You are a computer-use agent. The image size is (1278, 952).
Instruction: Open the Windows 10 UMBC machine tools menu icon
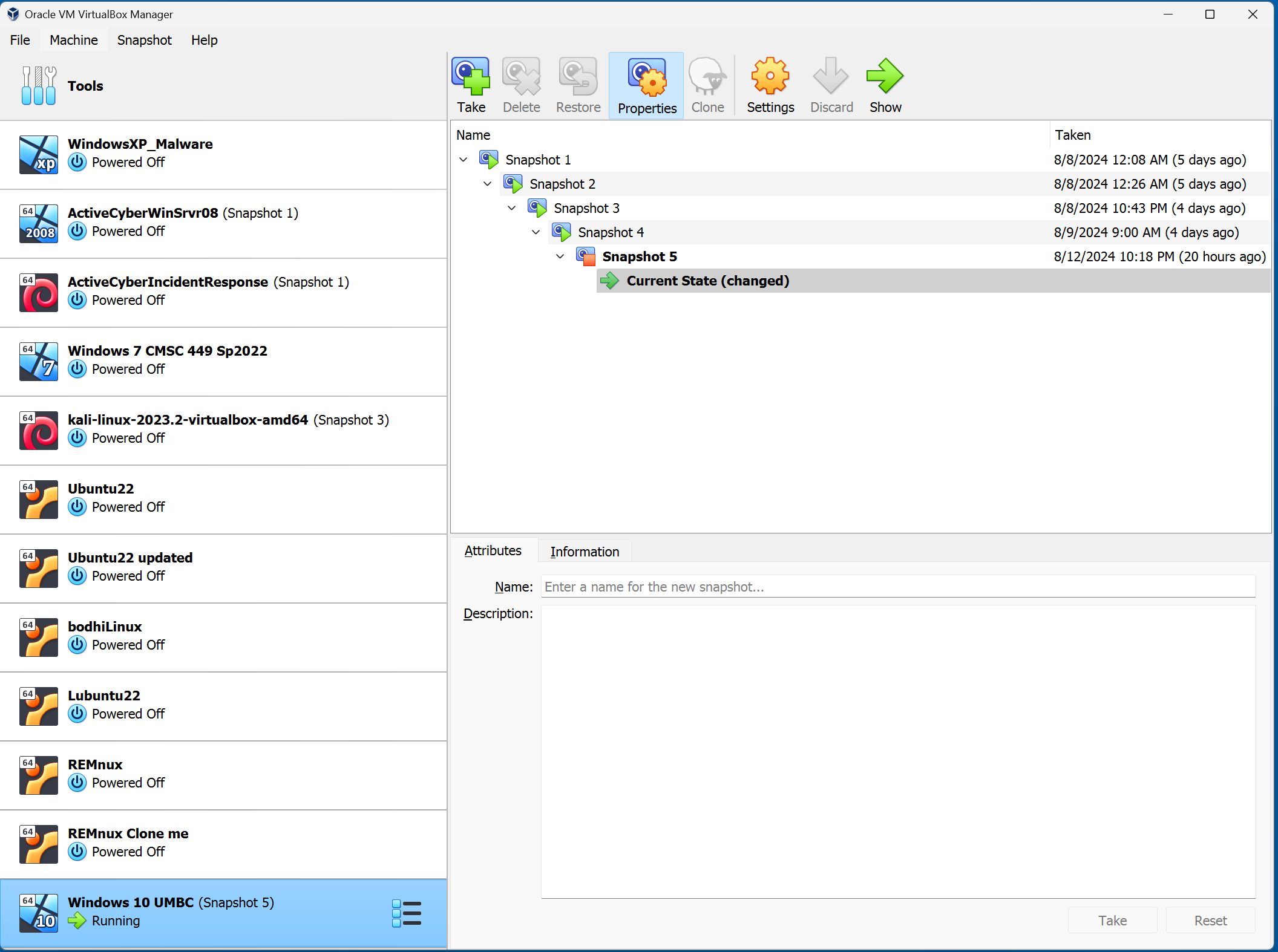pos(407,913)
